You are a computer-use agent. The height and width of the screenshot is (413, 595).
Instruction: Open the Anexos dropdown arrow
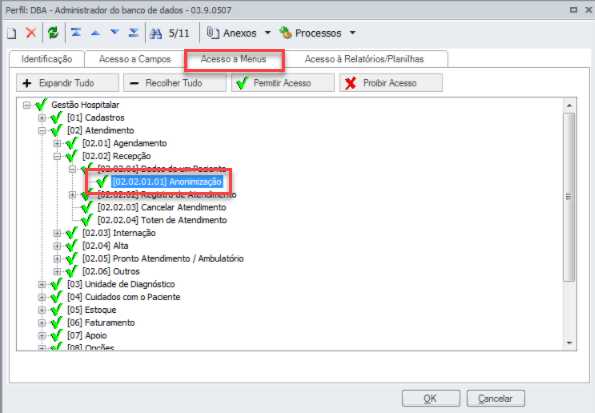point(268,33)
